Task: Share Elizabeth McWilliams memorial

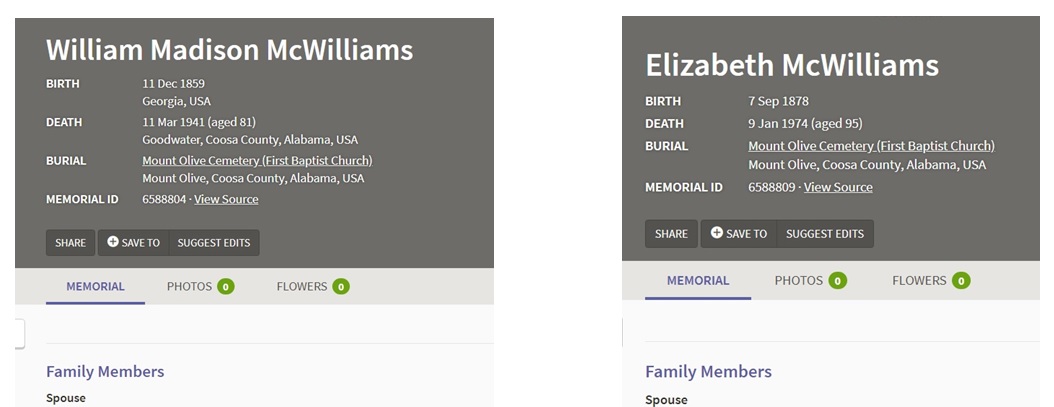Action: (671, 233)
